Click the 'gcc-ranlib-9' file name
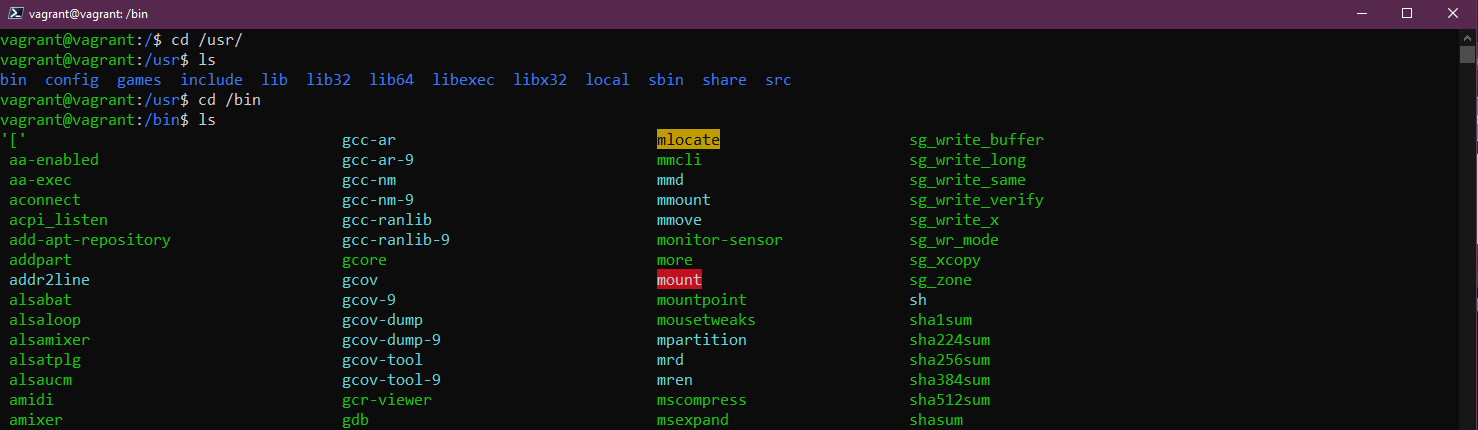This screenshot has height=430, width=1478. [396, 240]
